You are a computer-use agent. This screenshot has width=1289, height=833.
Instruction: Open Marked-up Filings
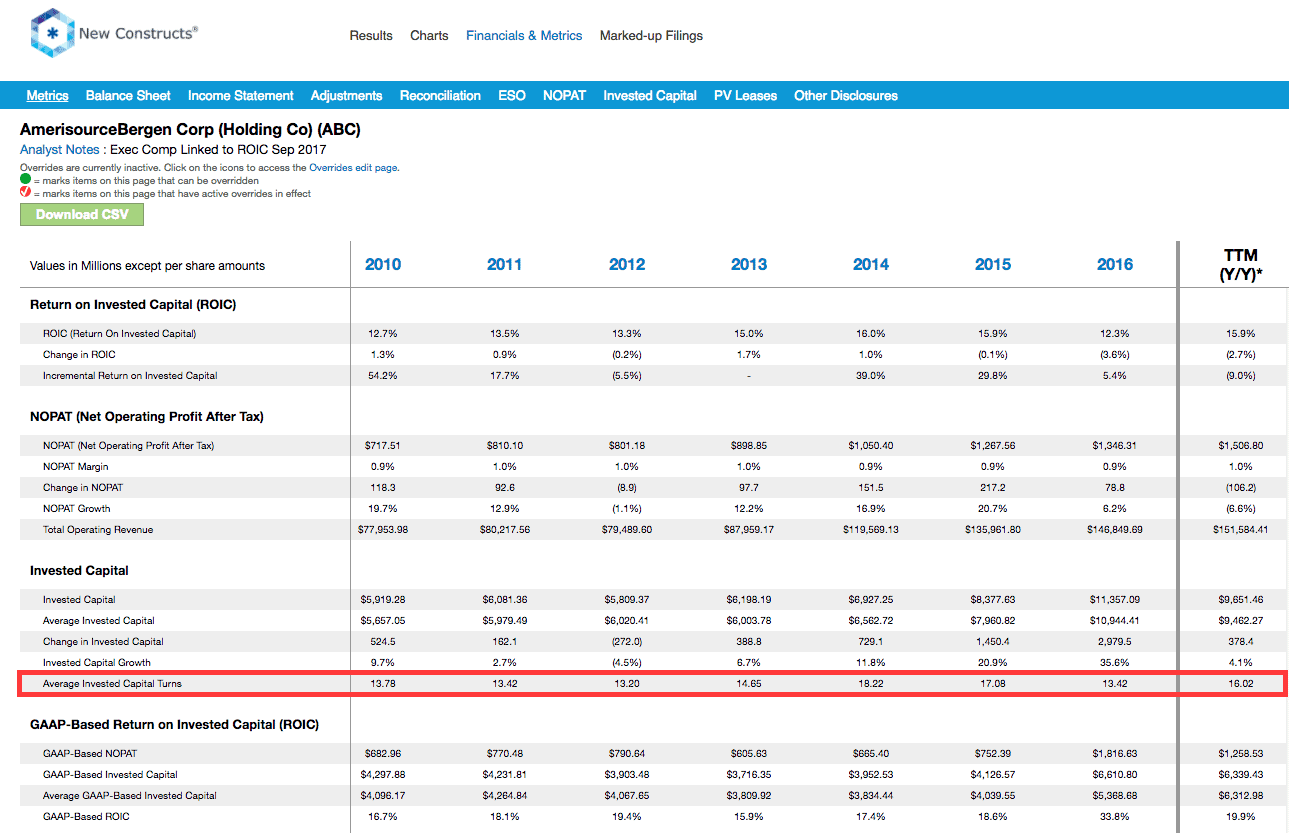(x=651, y=35)
